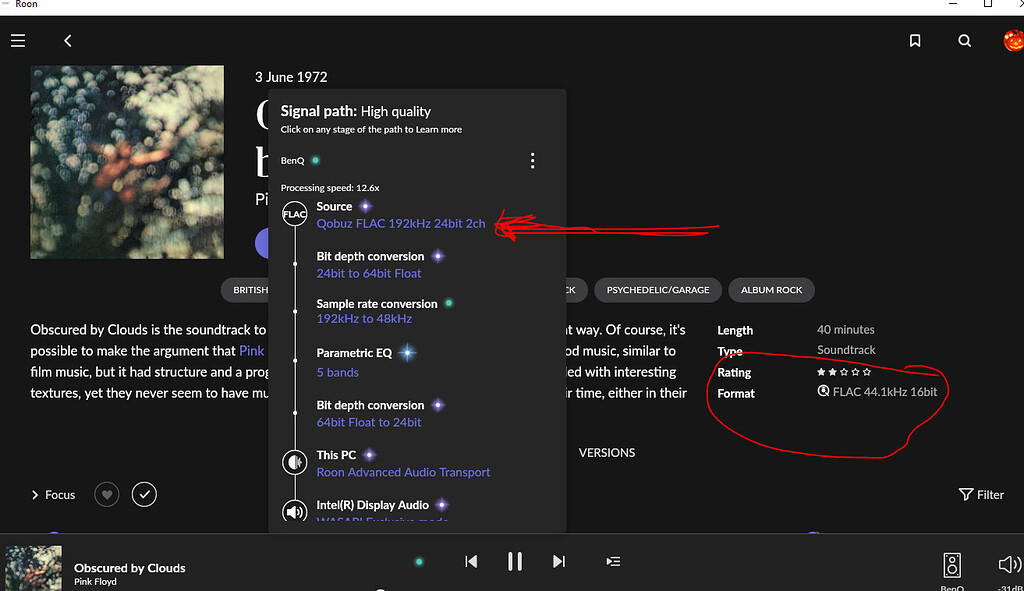
Task: Open the bookmark icon in the top bar
Action: 915,41
